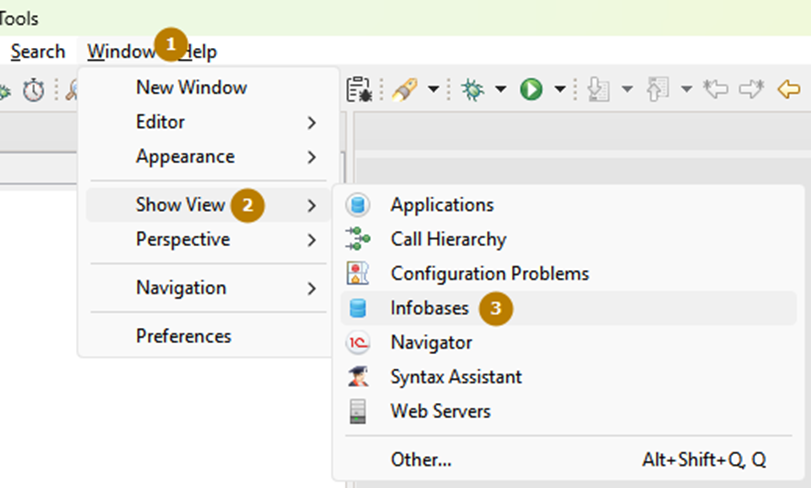Click the Next Annotation icon

(x=597, y=90)
